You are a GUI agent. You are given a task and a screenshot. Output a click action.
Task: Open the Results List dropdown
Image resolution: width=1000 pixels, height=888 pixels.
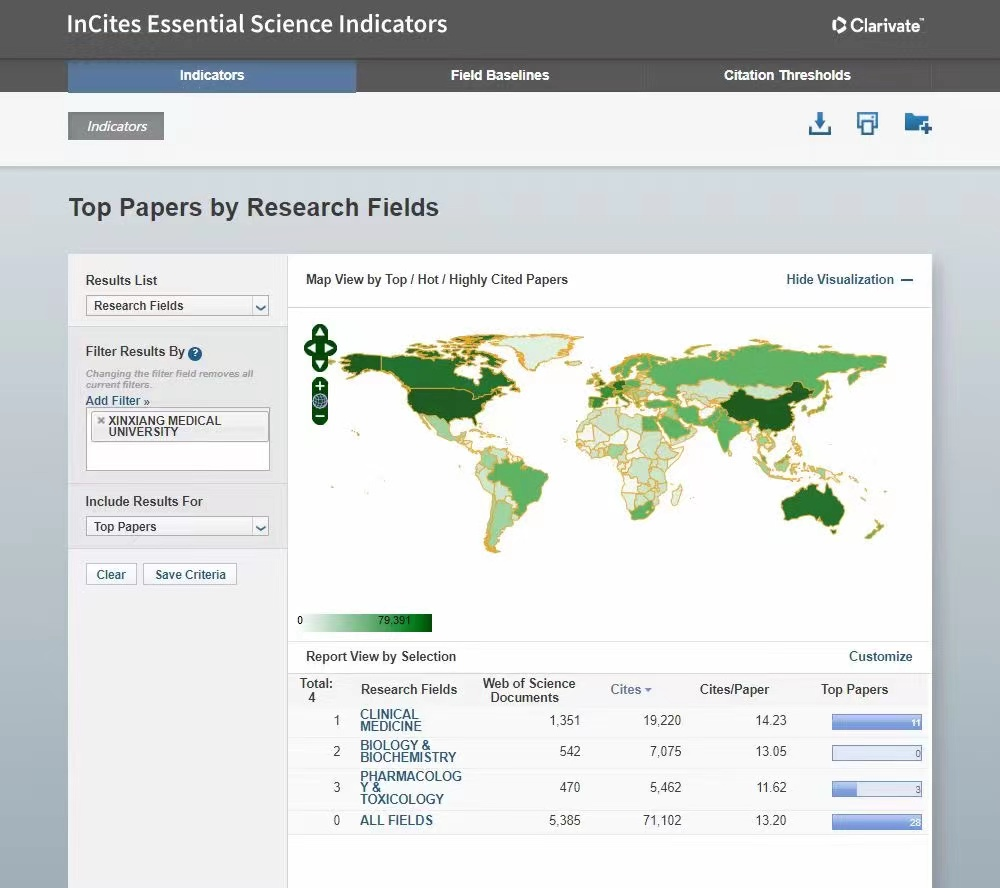177,306
